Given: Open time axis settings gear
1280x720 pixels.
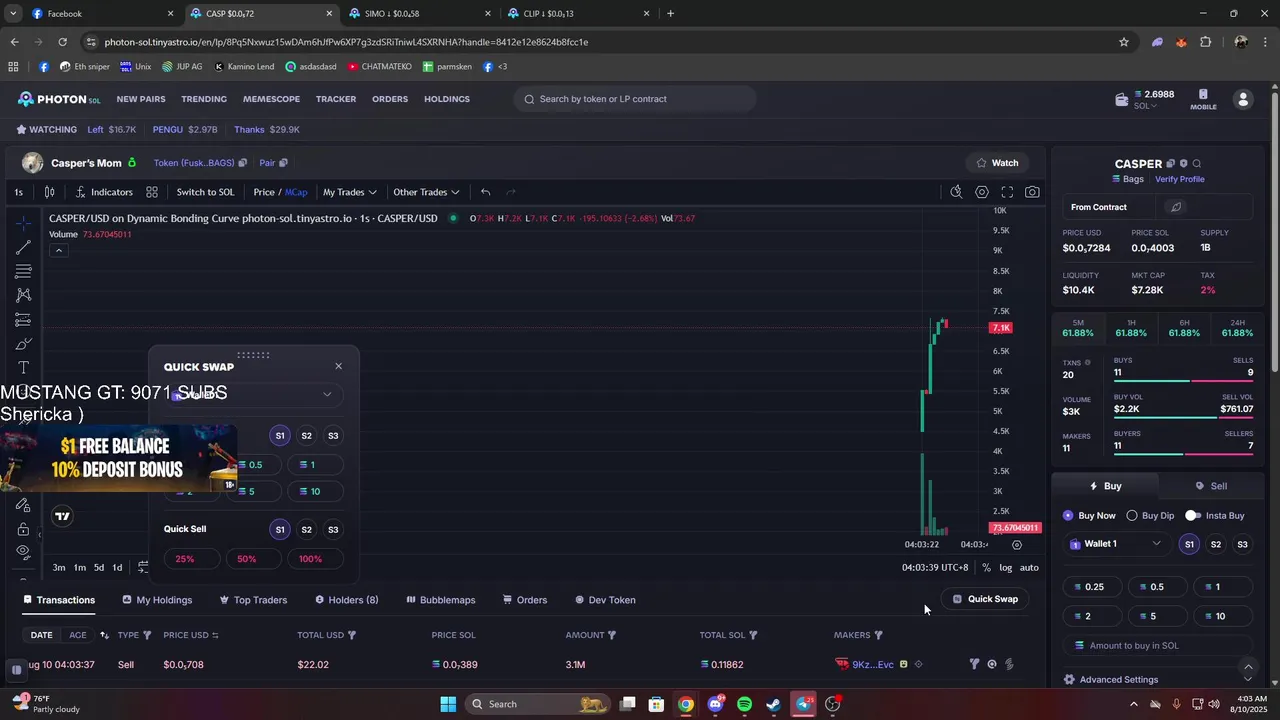Looking at the screenshot, I should pos(1017,545).
